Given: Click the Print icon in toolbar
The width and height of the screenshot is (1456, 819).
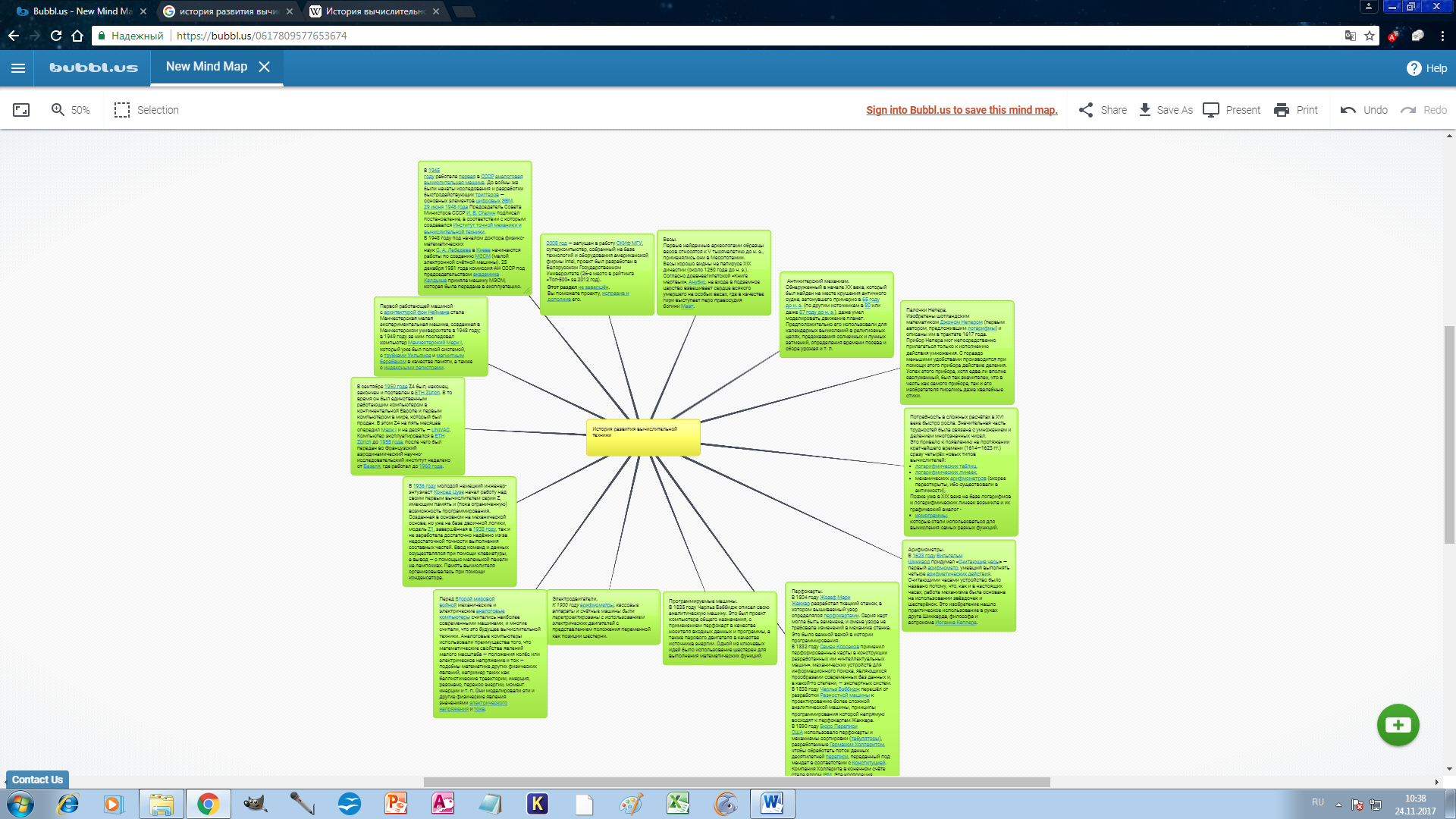Looking at the screenshot, I should 1282,110.
